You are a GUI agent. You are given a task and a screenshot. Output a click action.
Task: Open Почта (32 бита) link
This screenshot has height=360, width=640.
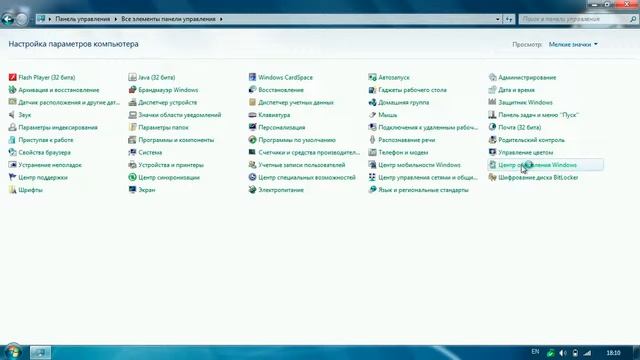click(519, 127)
